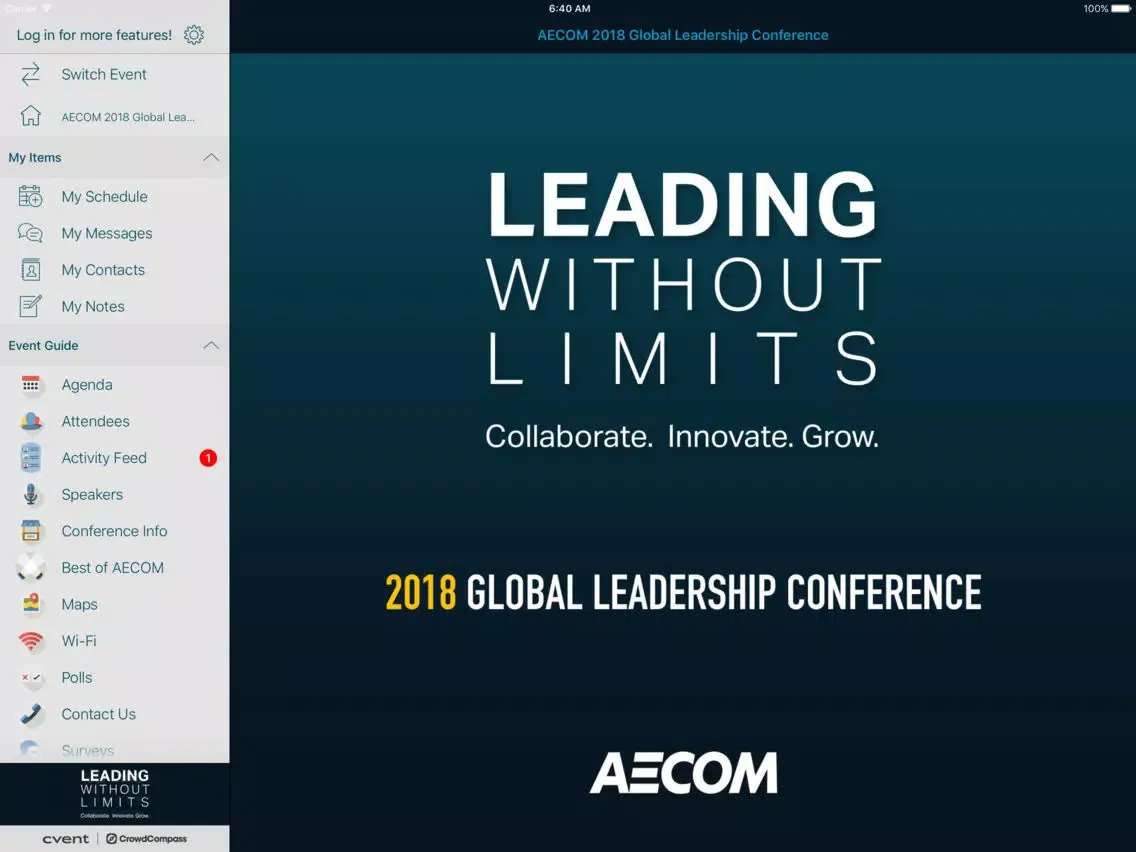Click the Speakers microphone icon

point(30,494)
